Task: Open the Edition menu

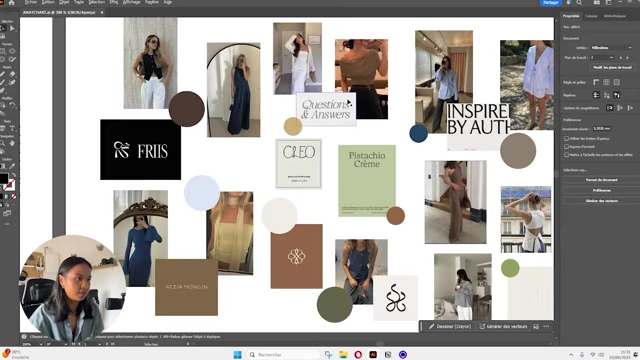Action: [x=48, y=2]
